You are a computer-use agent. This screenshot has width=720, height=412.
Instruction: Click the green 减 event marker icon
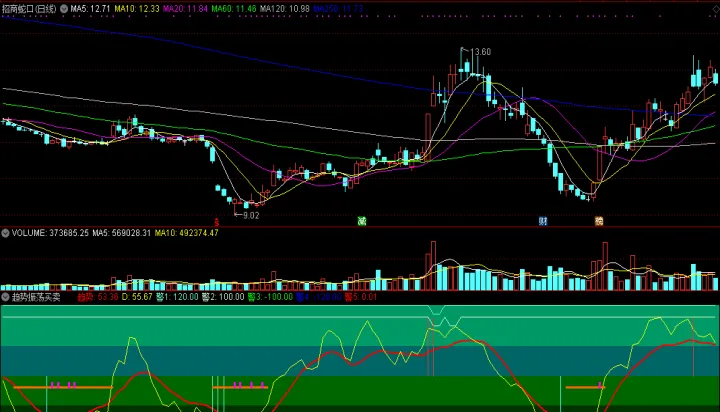[x=361, y=222]
